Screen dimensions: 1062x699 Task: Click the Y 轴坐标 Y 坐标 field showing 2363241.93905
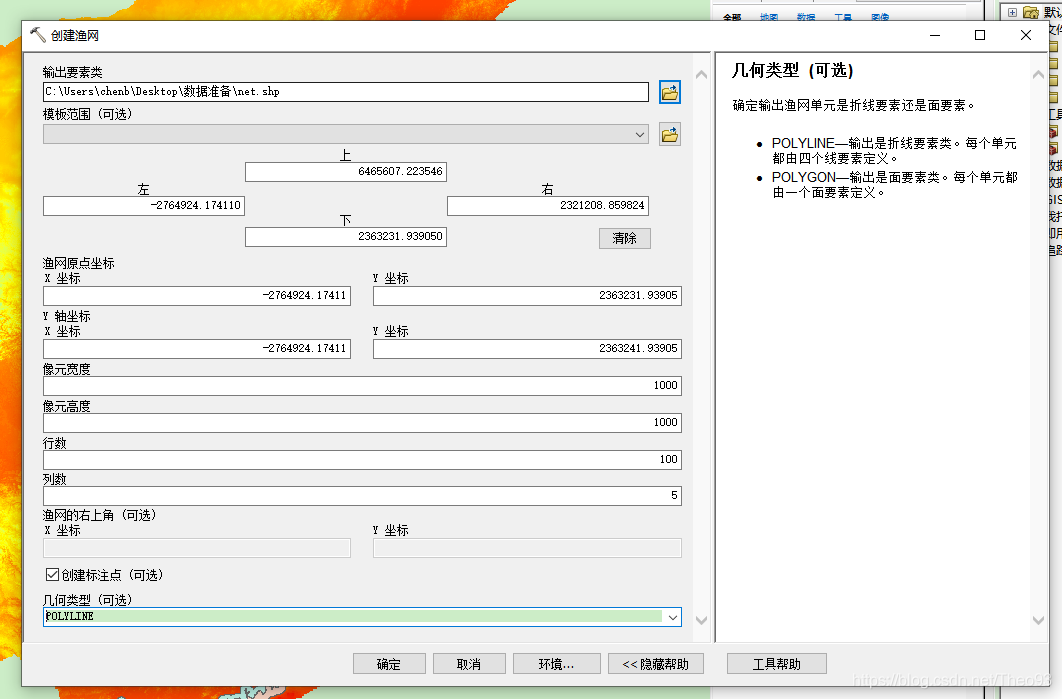tap(527, 348)
